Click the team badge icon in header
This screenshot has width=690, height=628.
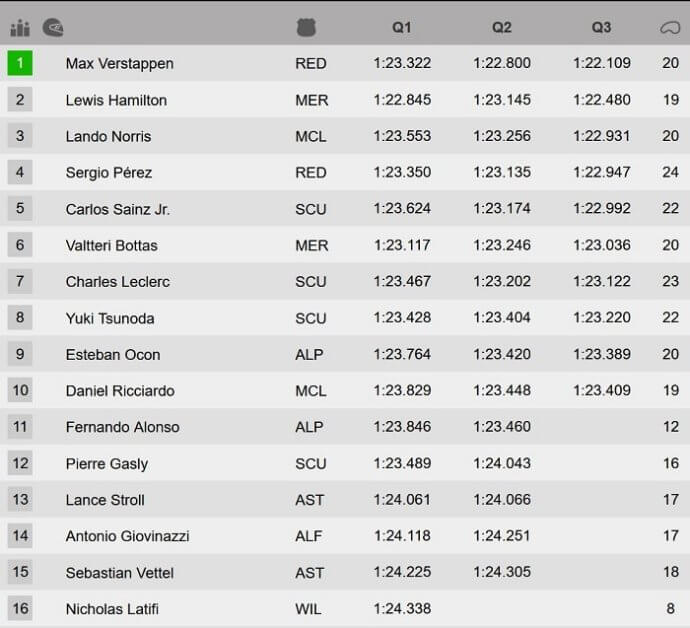[x=306, y=27]
